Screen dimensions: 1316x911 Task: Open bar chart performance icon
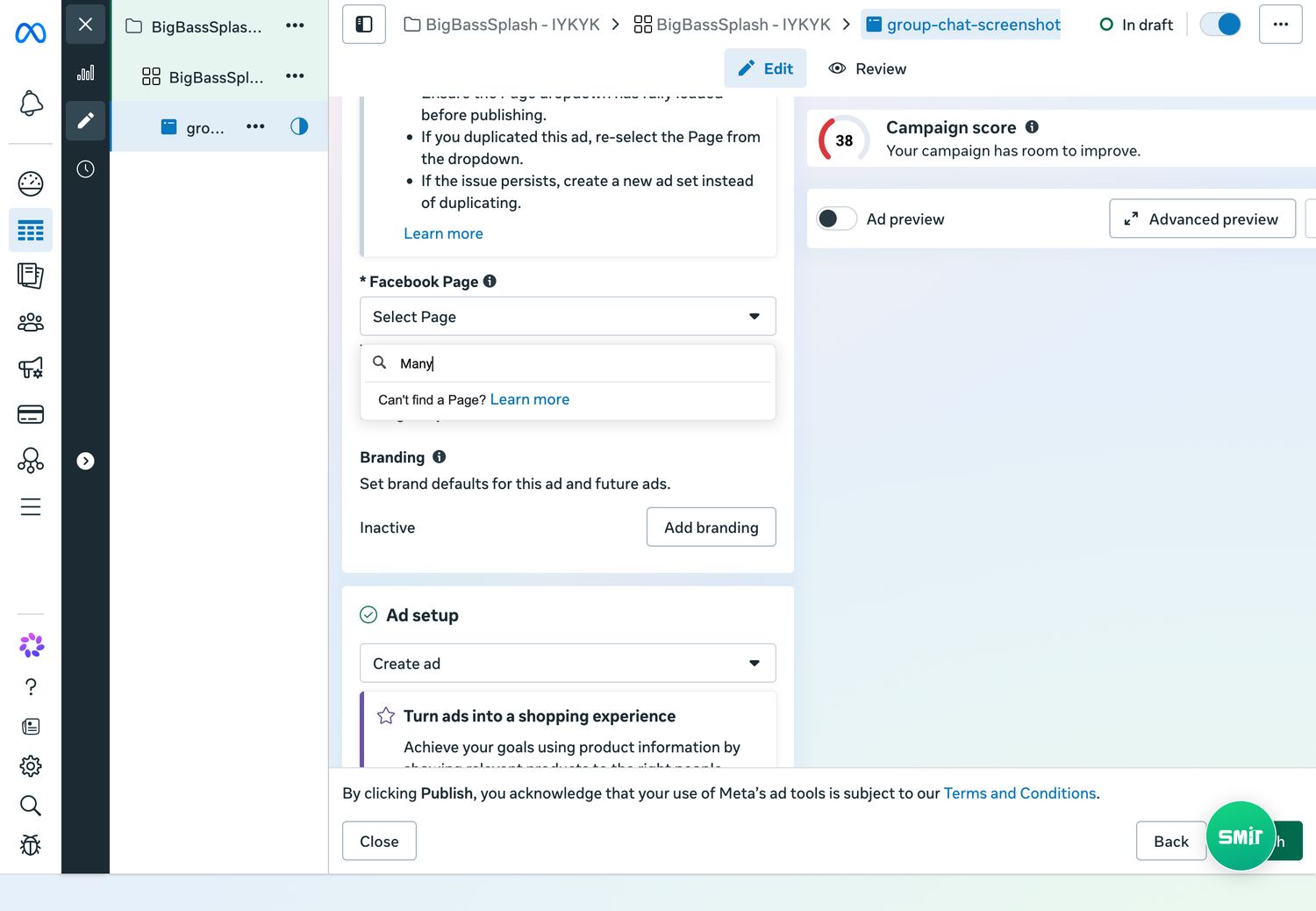[85, 73]
